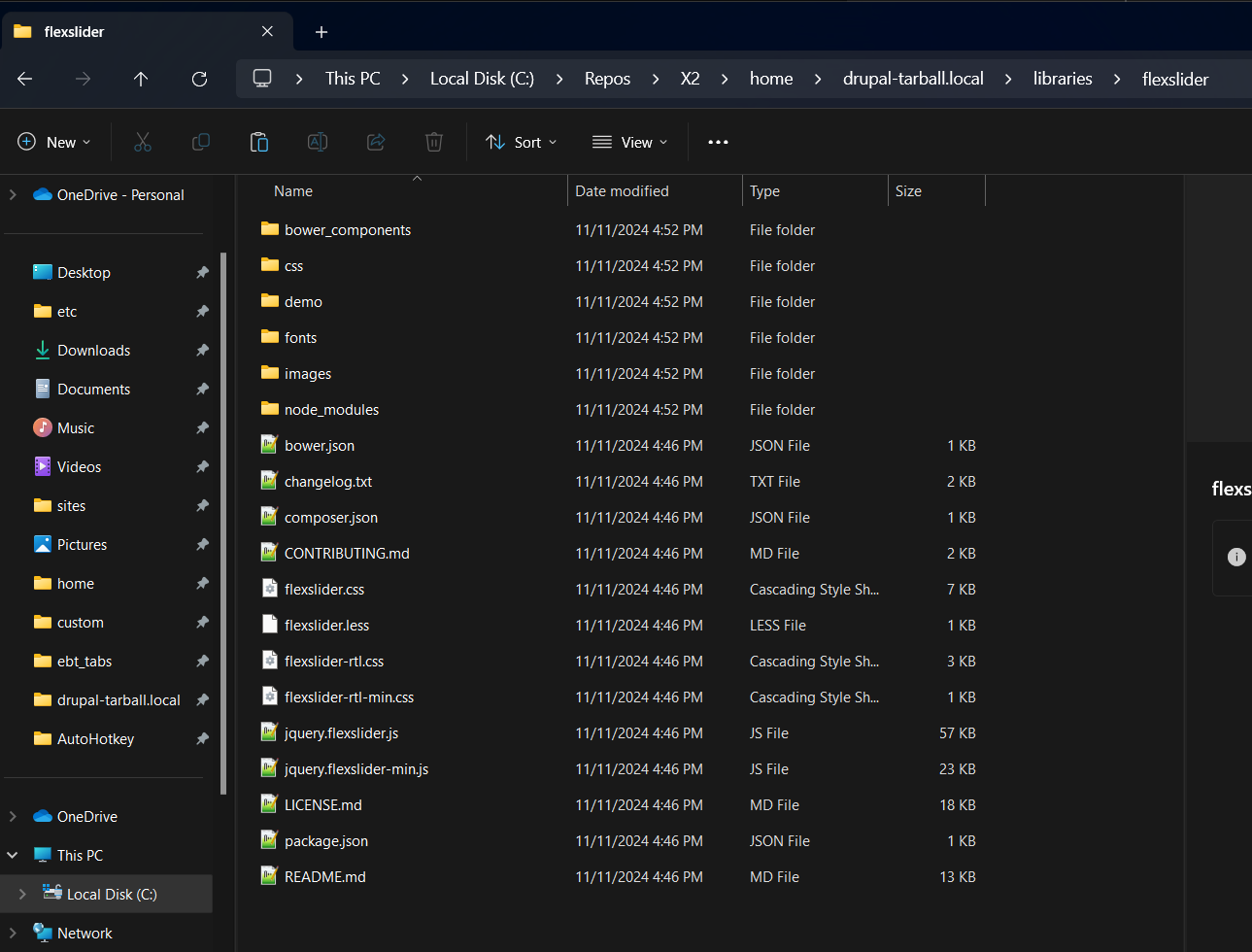
Task: Select the jquery.flexslider.js file
Action: 341,733
